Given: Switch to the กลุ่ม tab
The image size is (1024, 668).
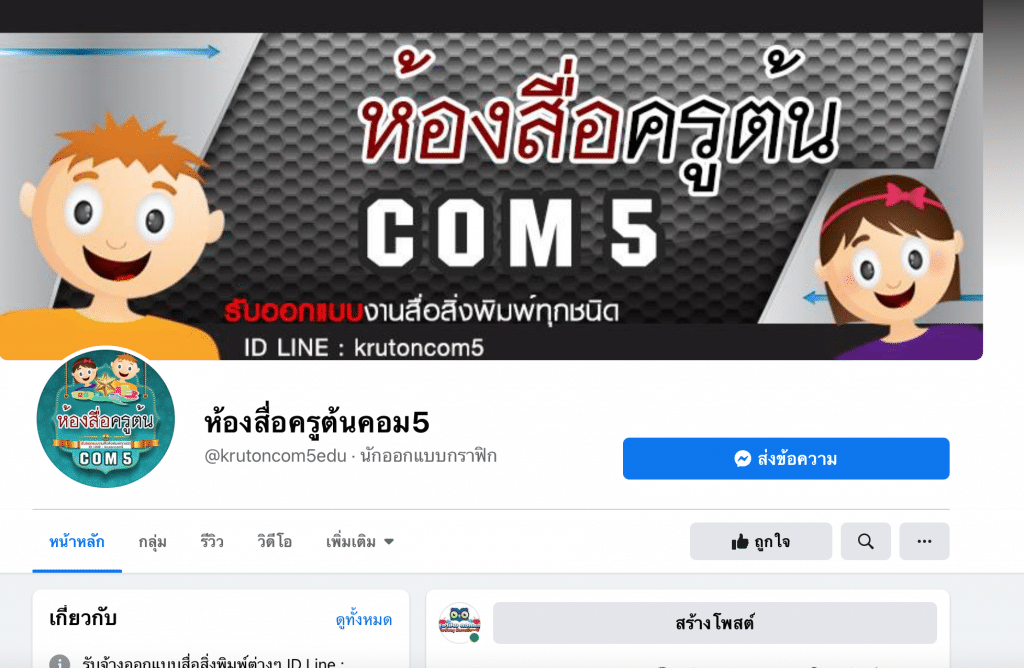Looking at the screenshot, I should point(152,541).
